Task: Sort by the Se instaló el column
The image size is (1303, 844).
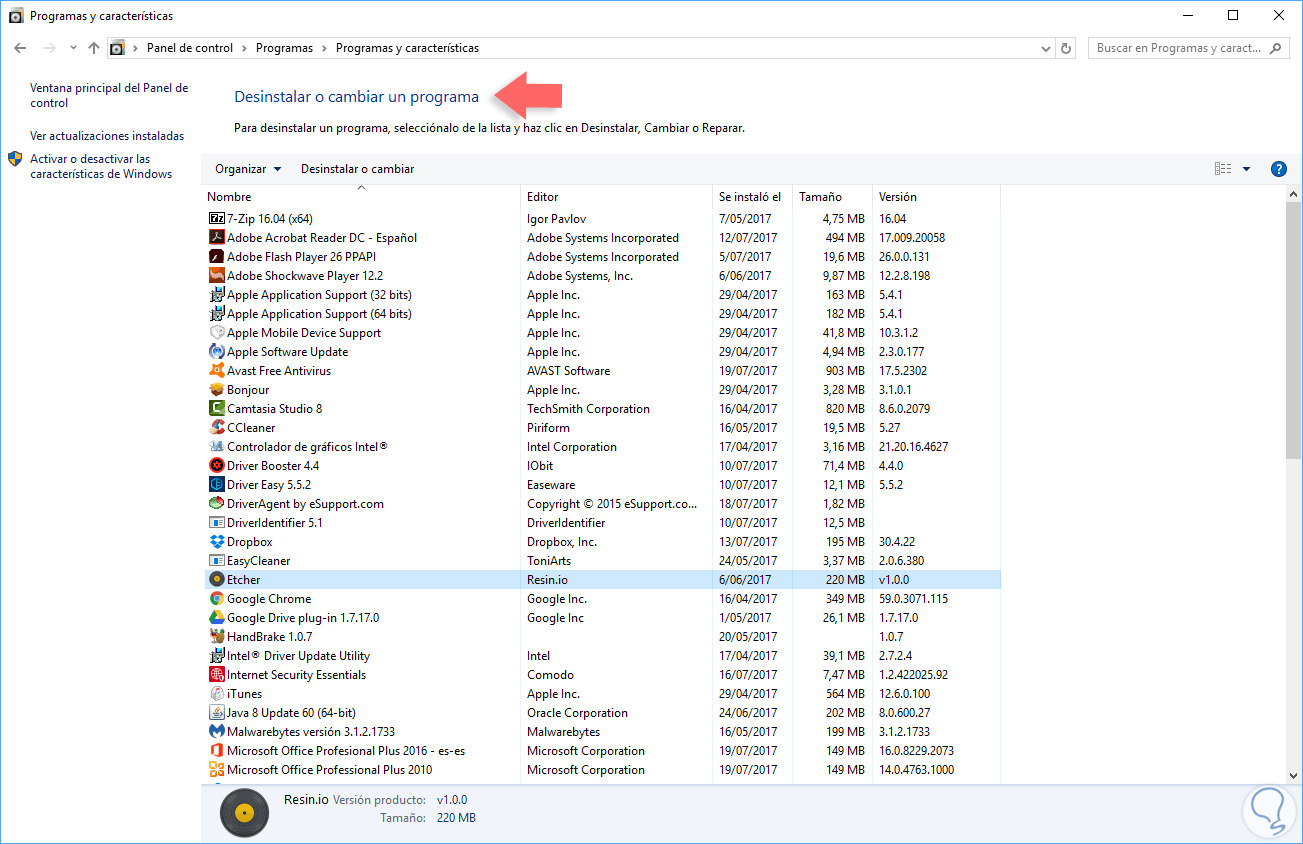Action: 752,197
